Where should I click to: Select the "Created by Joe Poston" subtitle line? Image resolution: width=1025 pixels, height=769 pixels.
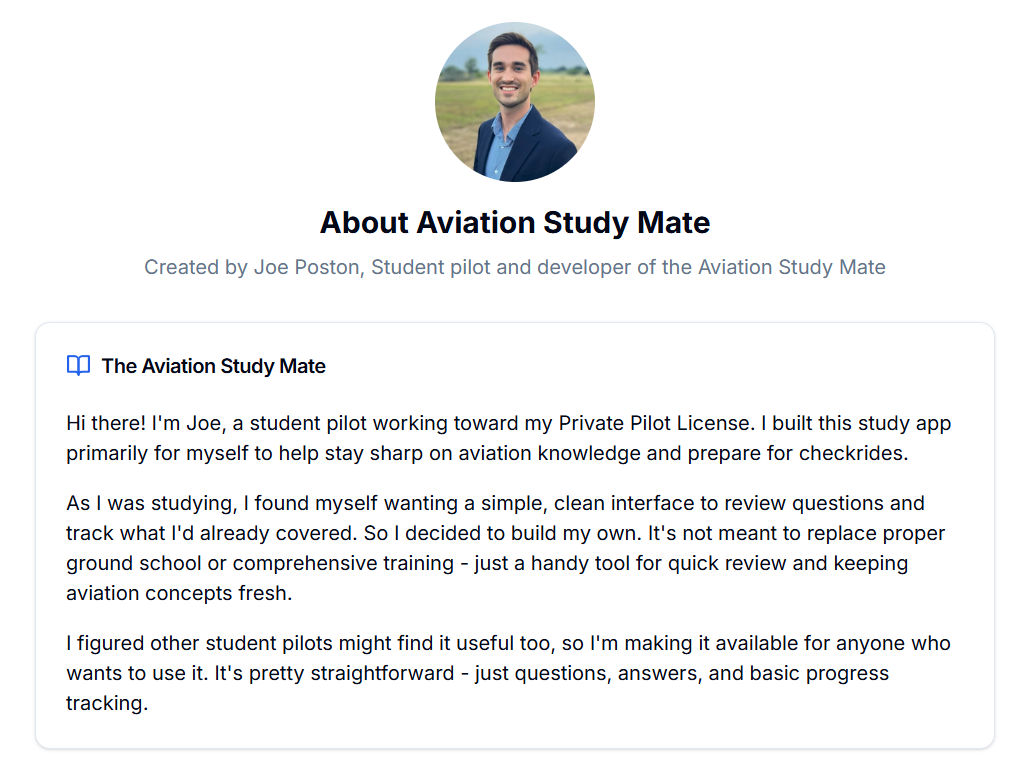(514, 267)
